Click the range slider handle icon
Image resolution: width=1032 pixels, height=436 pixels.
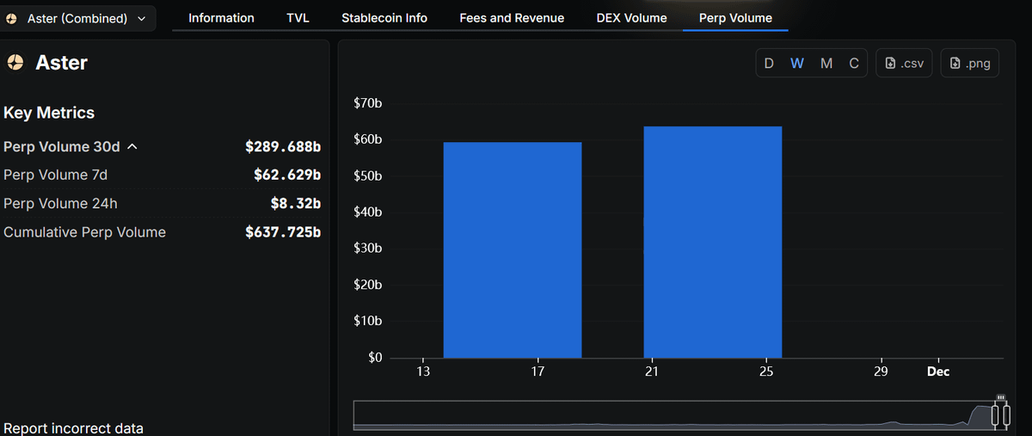pos(999,415)
